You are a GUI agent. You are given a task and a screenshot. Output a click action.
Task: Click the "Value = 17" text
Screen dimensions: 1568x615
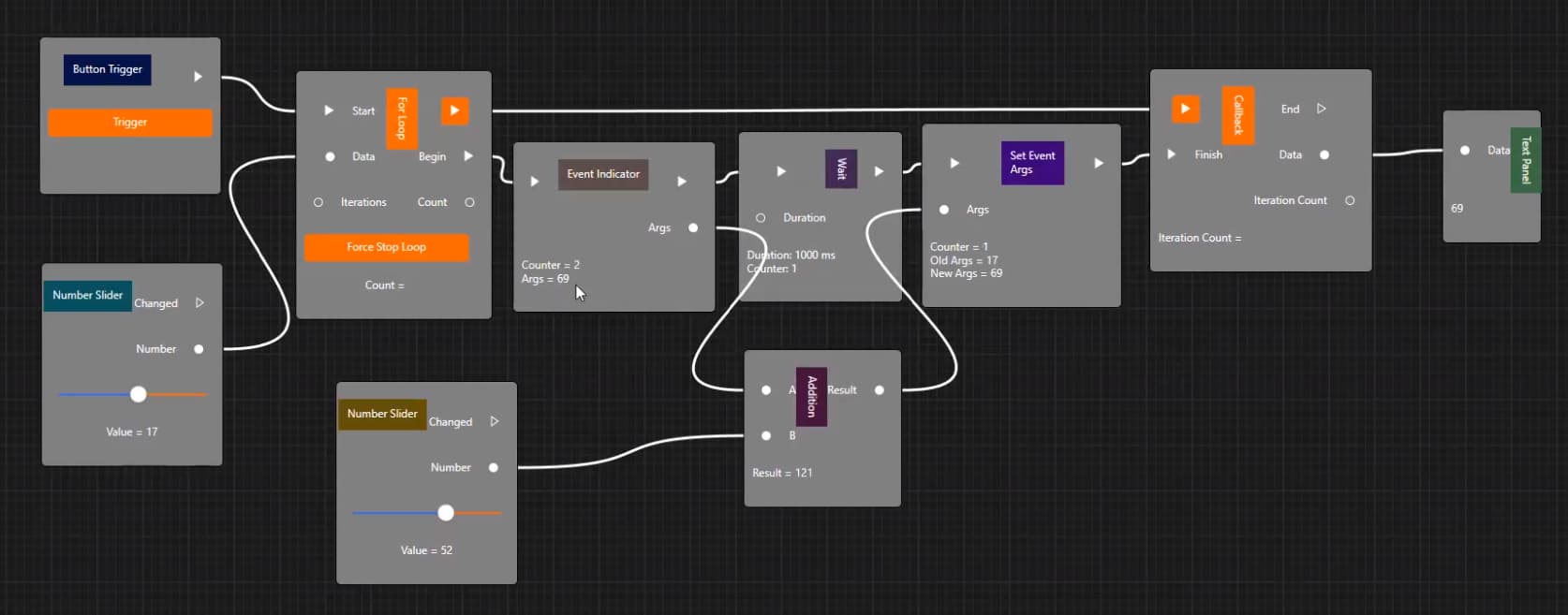(132, 432)
